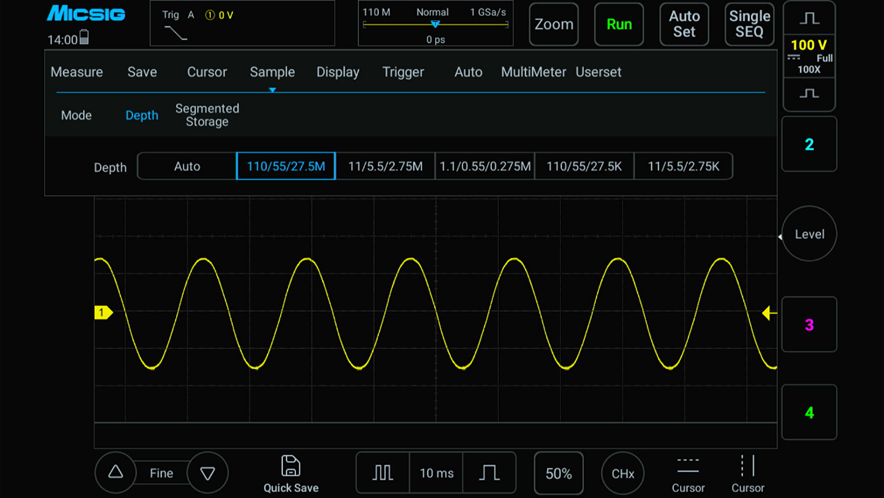Tap the pulse icon at top right
Image resolution: width=884 pixels, height=498 pixels.
[809, 19]
